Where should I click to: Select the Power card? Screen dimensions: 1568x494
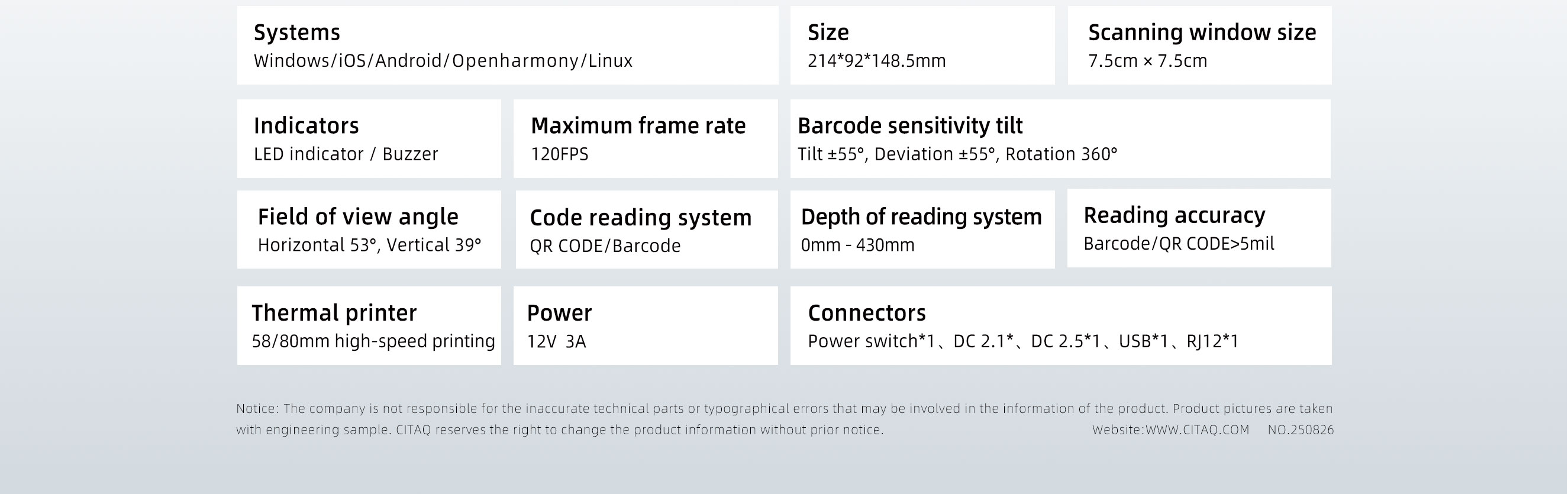(x=645, y=325)
